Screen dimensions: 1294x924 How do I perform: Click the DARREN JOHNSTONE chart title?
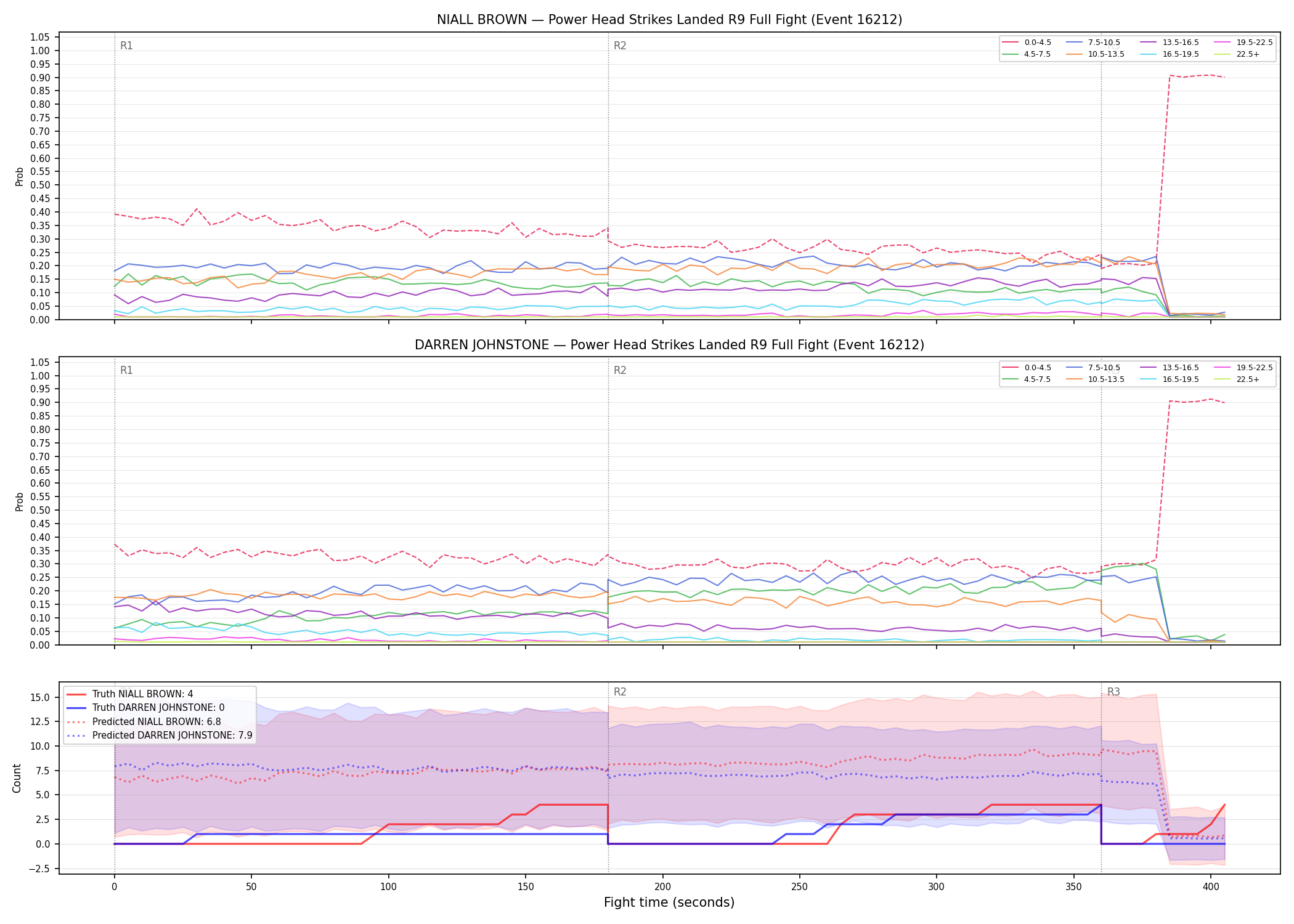(x=669, y=345)
